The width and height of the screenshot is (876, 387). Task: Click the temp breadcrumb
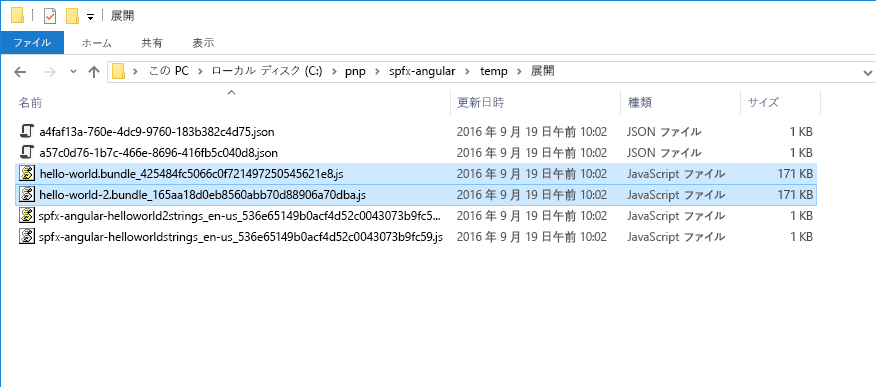pyautogui.click(x=494, y=71)
